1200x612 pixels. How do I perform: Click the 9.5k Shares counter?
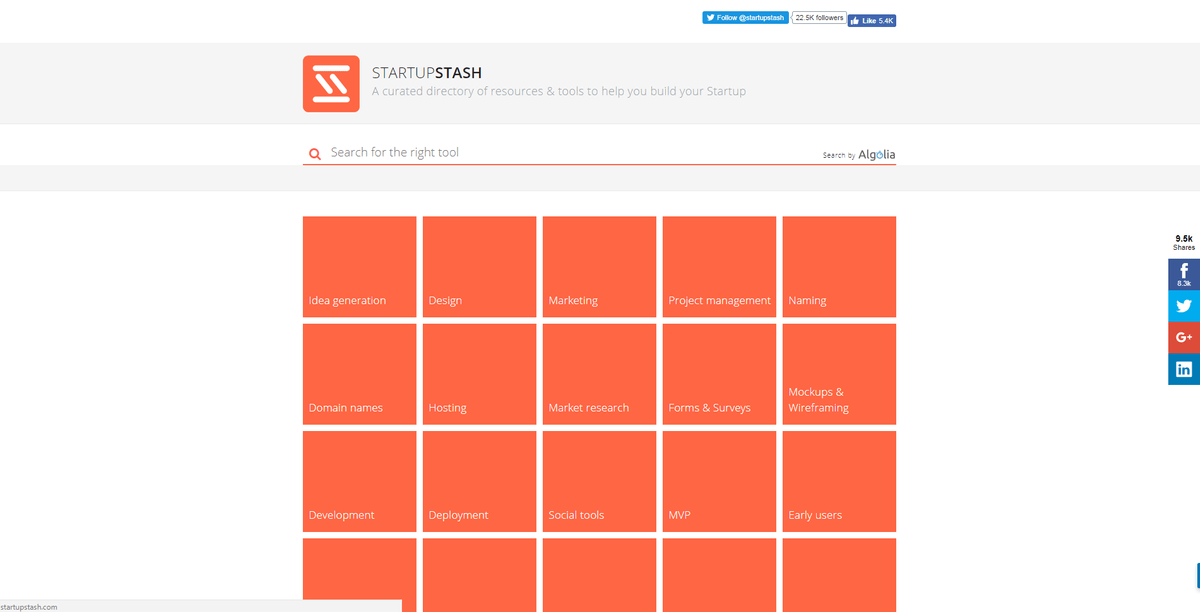(1184, 243)
